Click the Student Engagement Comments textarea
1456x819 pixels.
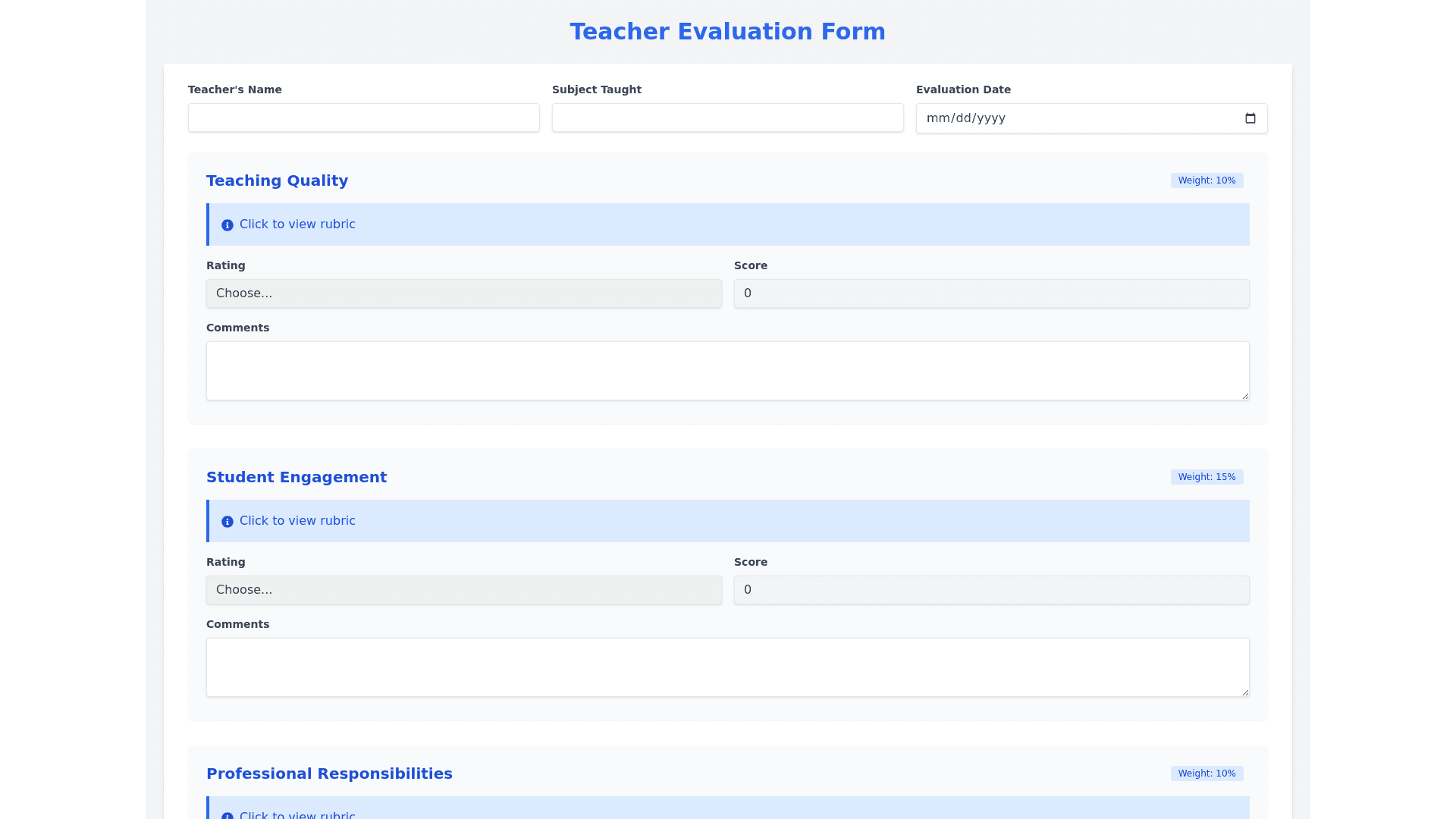tap(727, 667)
